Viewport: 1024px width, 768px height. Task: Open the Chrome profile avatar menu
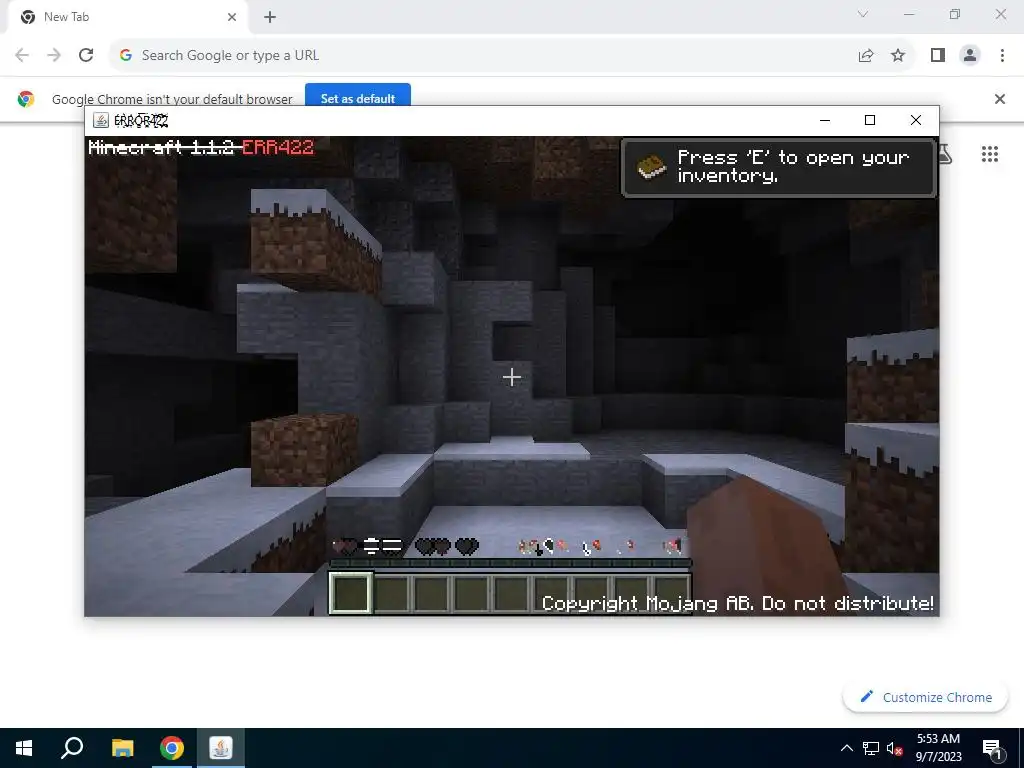click(x=970, y=56)
